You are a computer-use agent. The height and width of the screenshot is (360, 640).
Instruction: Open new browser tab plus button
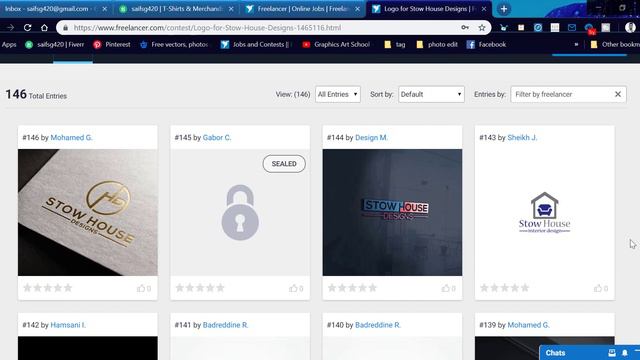click(x=504, y=9)
